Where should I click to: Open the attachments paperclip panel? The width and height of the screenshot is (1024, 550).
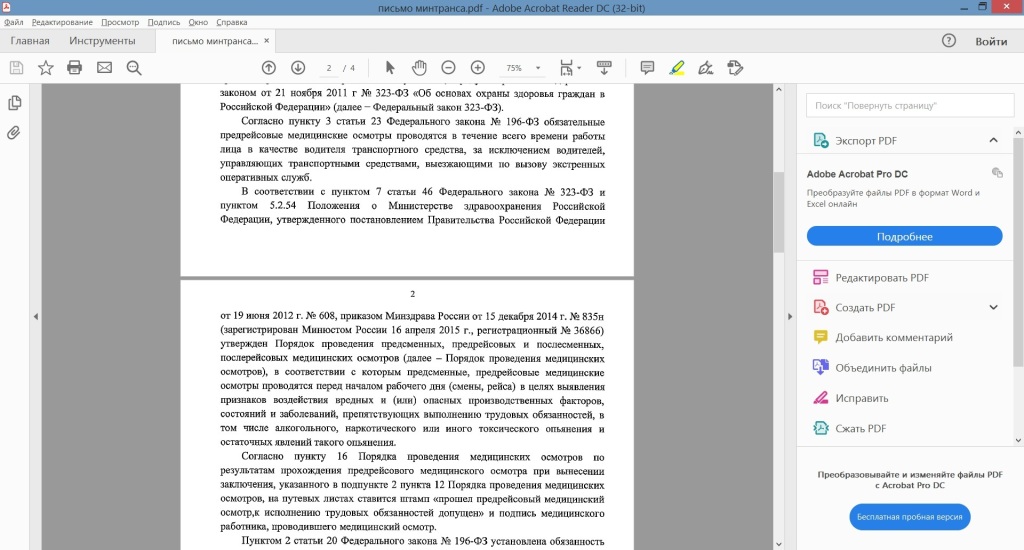[15, 133]
